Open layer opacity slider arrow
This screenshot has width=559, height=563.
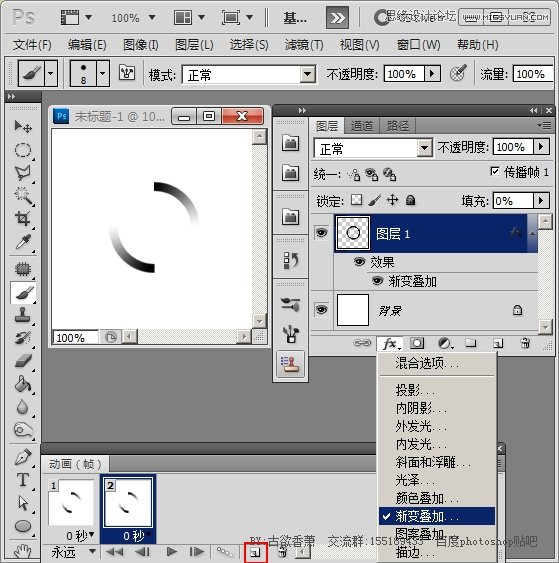click(x=541, y=146)
